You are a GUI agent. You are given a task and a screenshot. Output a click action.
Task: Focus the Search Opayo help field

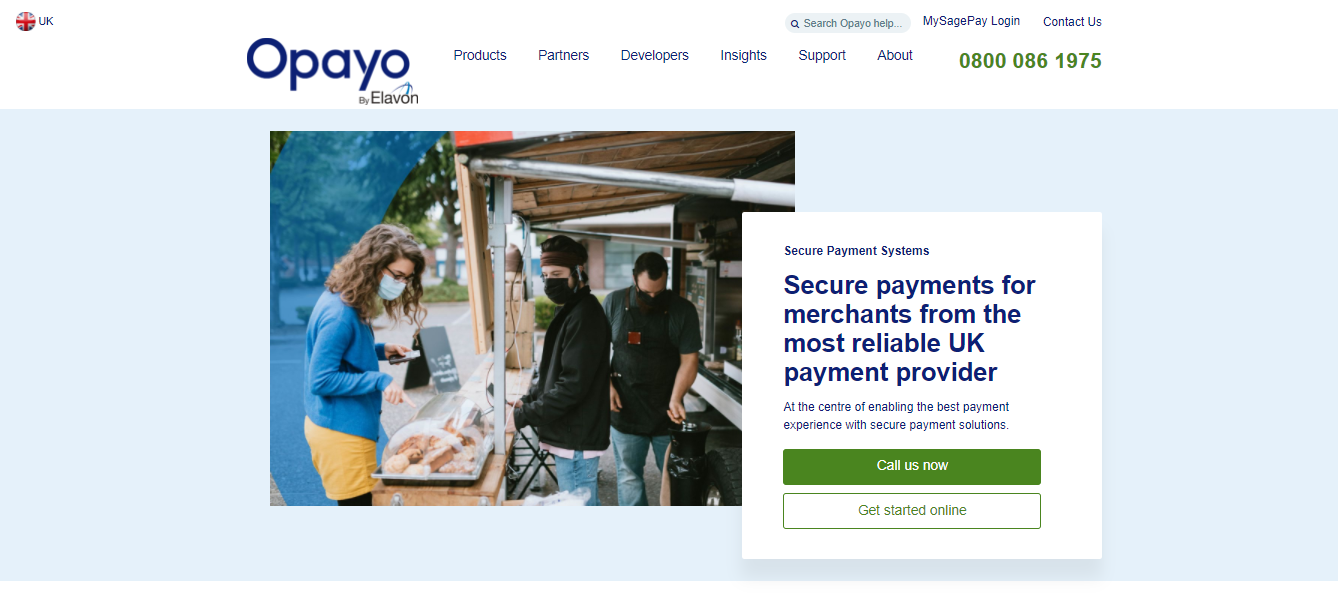click(848, 23)
